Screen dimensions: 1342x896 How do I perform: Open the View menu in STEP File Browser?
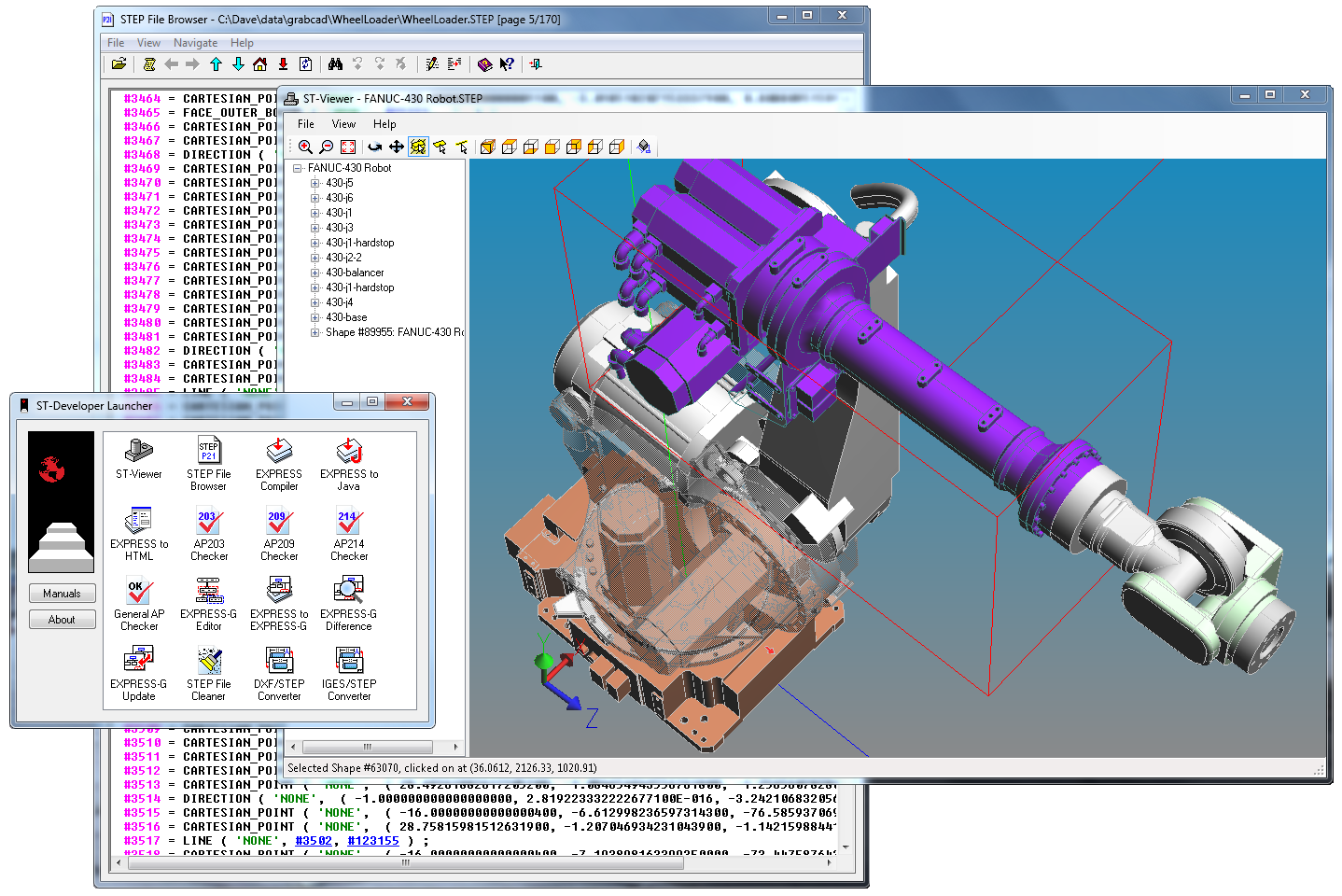(148, 43)
